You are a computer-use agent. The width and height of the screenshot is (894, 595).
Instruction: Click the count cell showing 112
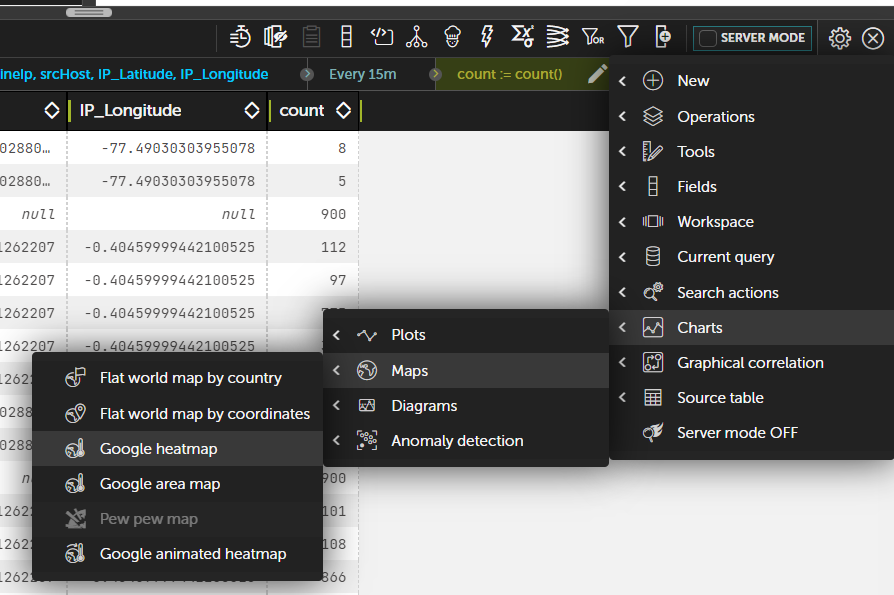(313, 247)
